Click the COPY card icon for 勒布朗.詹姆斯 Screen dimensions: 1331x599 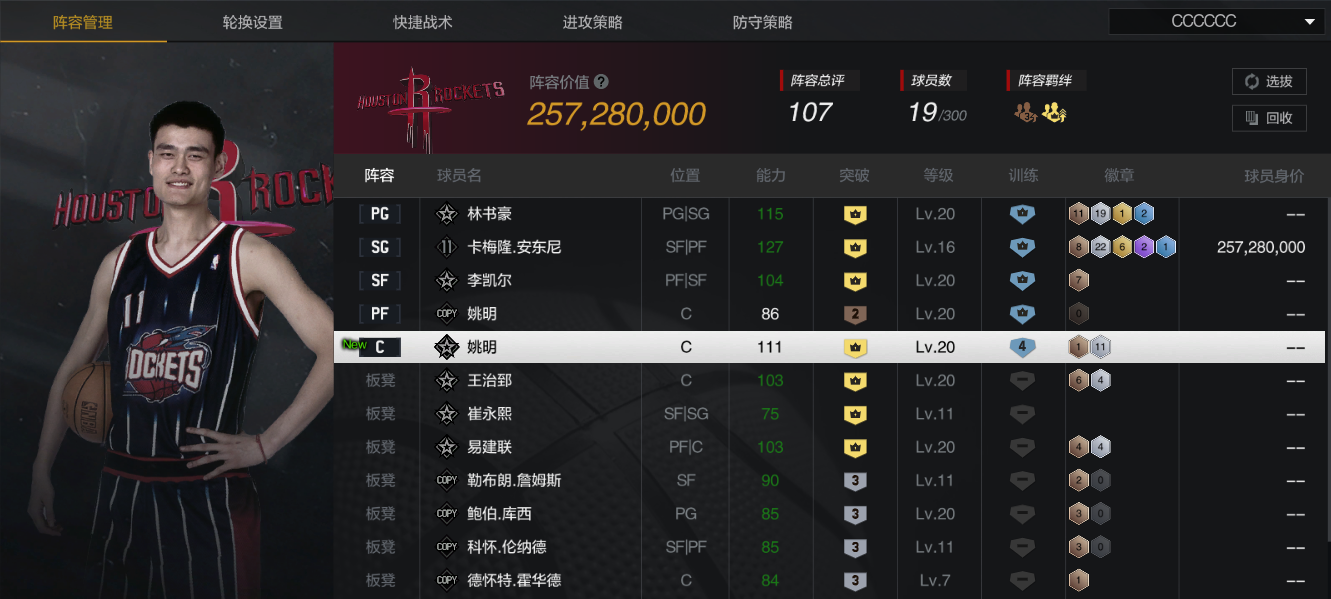coord(447,481)
